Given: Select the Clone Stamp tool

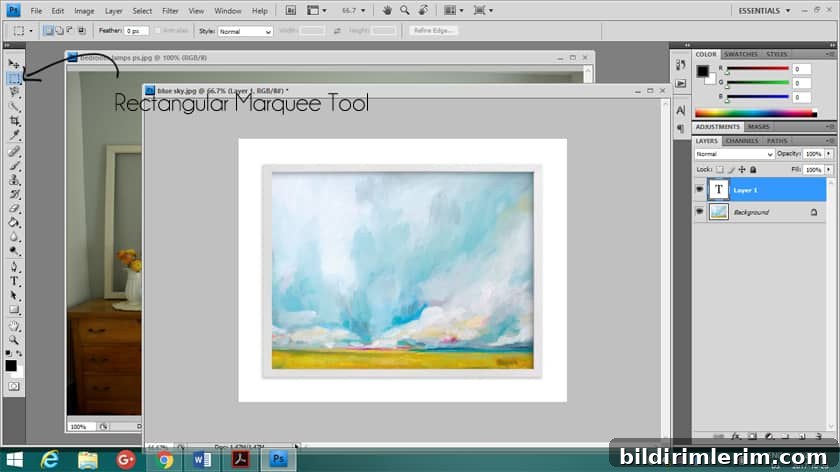Looking at the screenshot, I should click(13, 180).
